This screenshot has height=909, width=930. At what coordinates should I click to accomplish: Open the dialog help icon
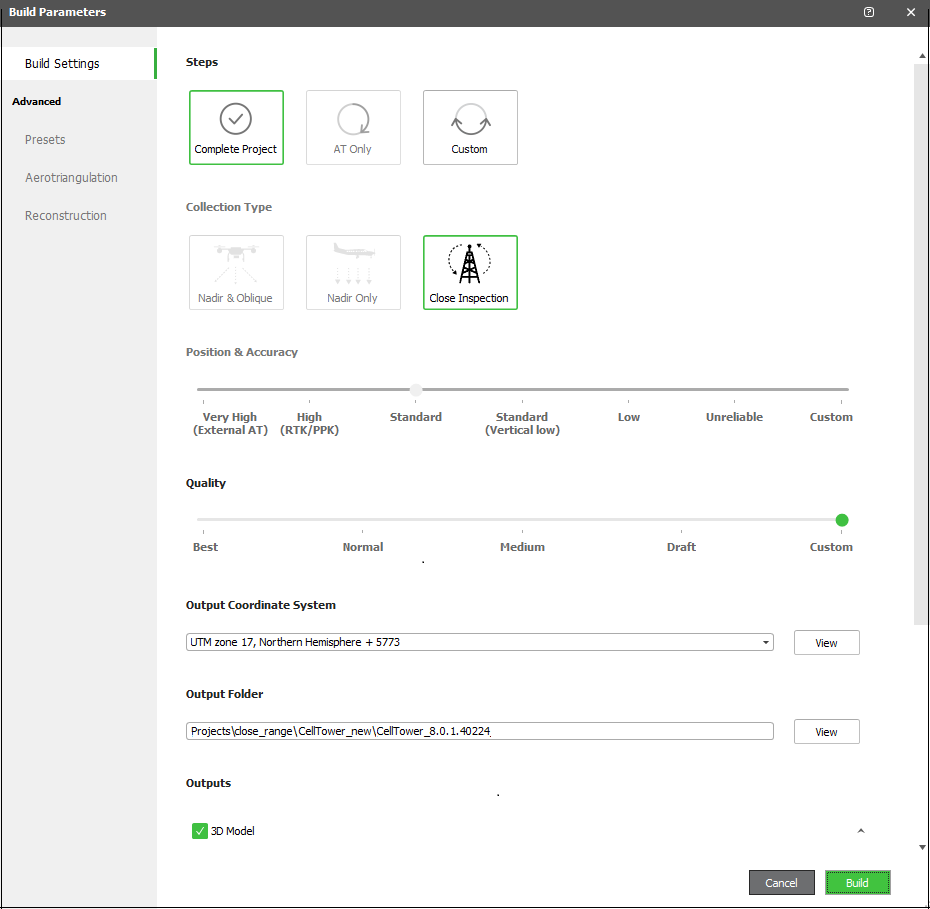coord(868,12)
